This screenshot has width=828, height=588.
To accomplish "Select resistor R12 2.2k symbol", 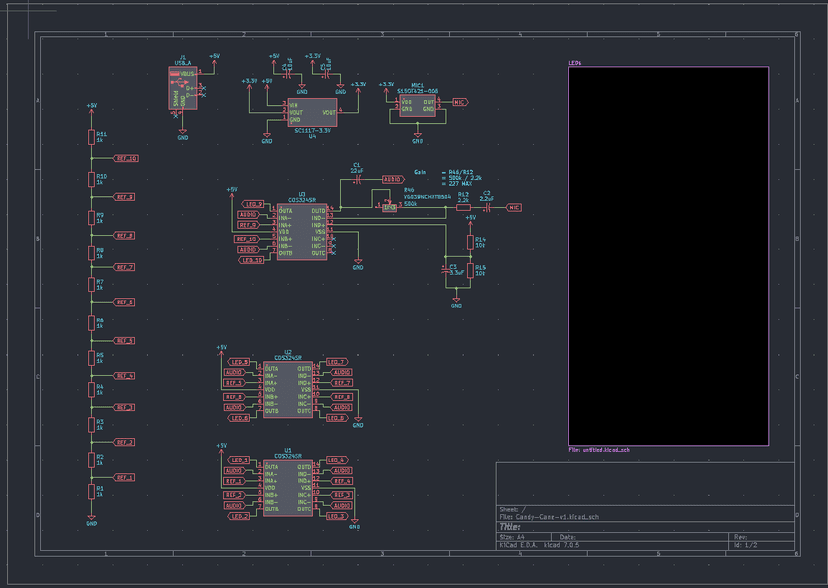I will [x=463, y=207].
